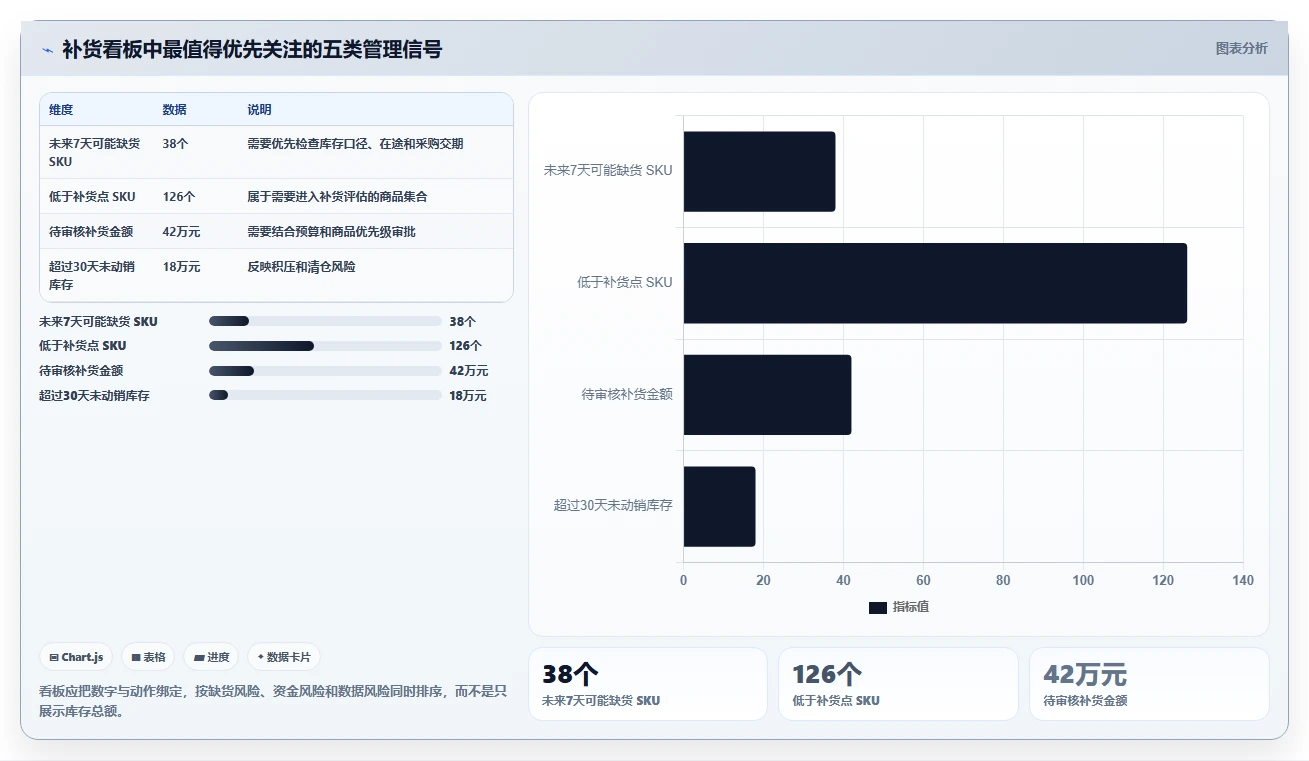This screenshot has width=1309, height=761.
Task: Select the 表格 tag chip
Action: [148, 657]
